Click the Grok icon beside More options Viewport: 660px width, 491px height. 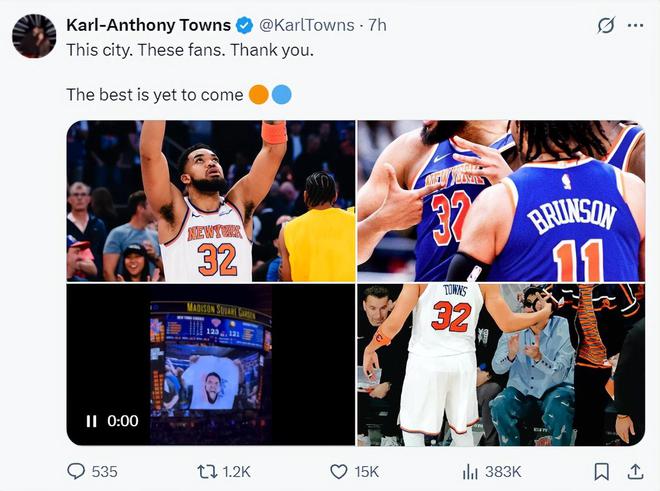click(x=605, y=26)
